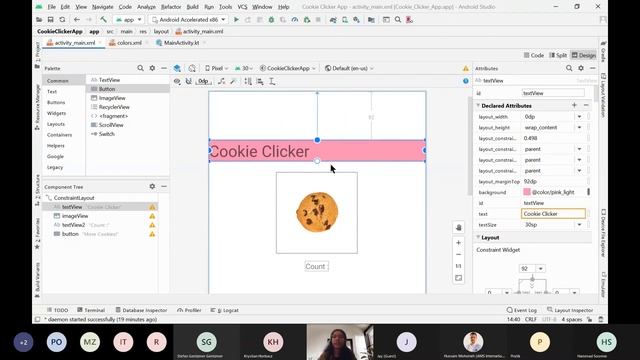Open the Default (en-us) locale dropdown
The width and height of the screenshot is (640, 360).
[349, 68]
